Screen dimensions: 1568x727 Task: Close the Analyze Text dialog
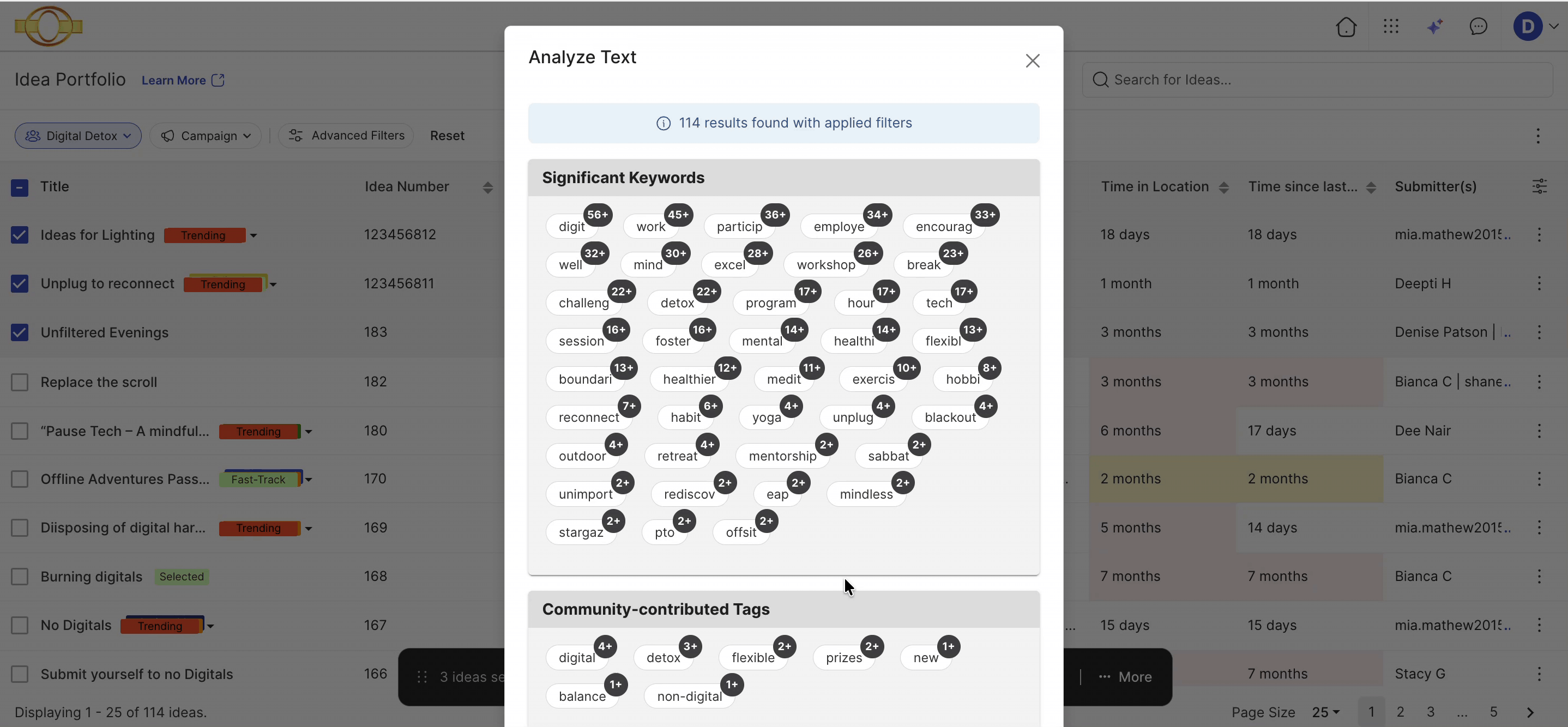tap(1033, 61)
